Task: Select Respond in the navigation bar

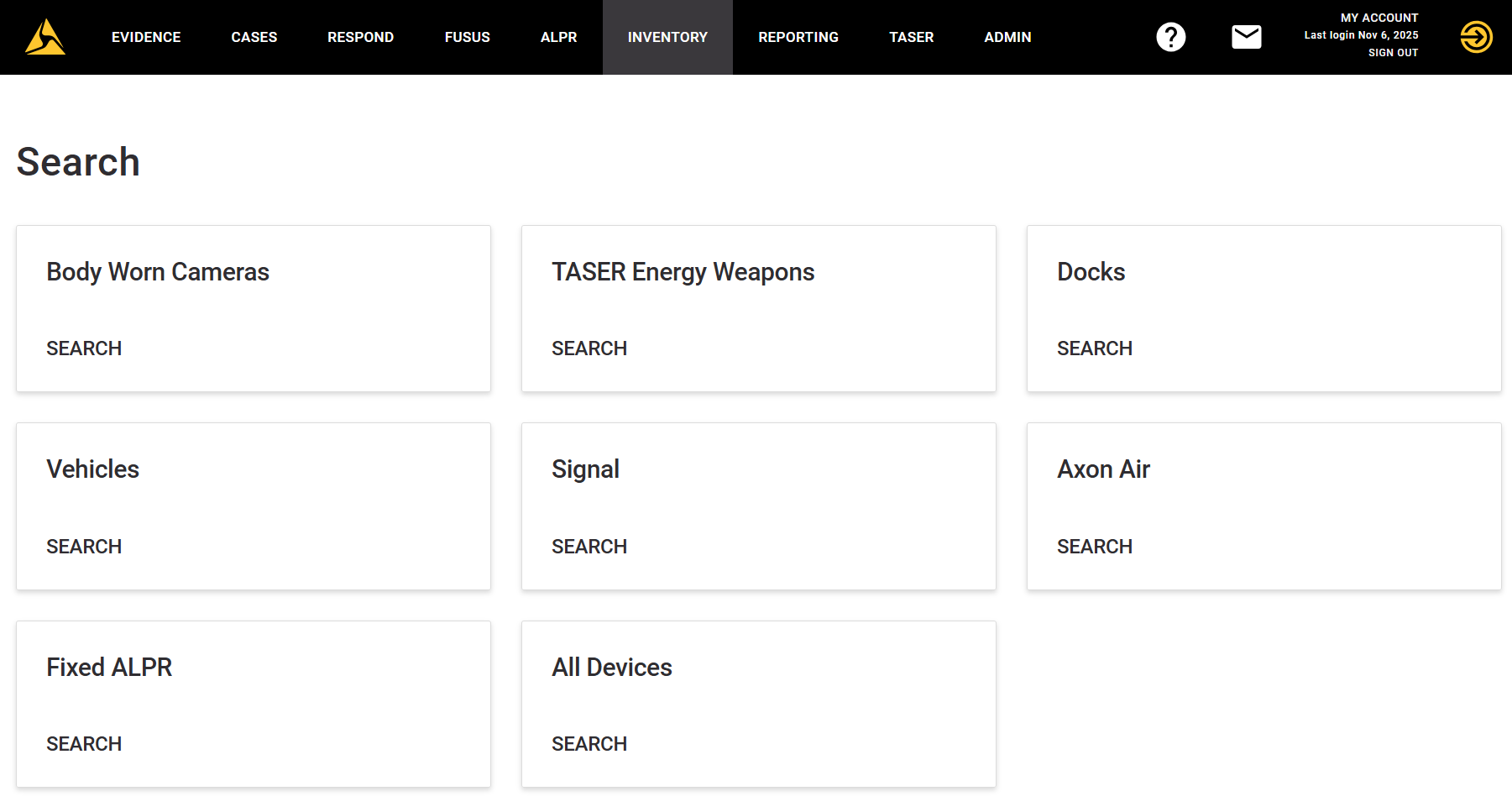Action: (360, 37)
